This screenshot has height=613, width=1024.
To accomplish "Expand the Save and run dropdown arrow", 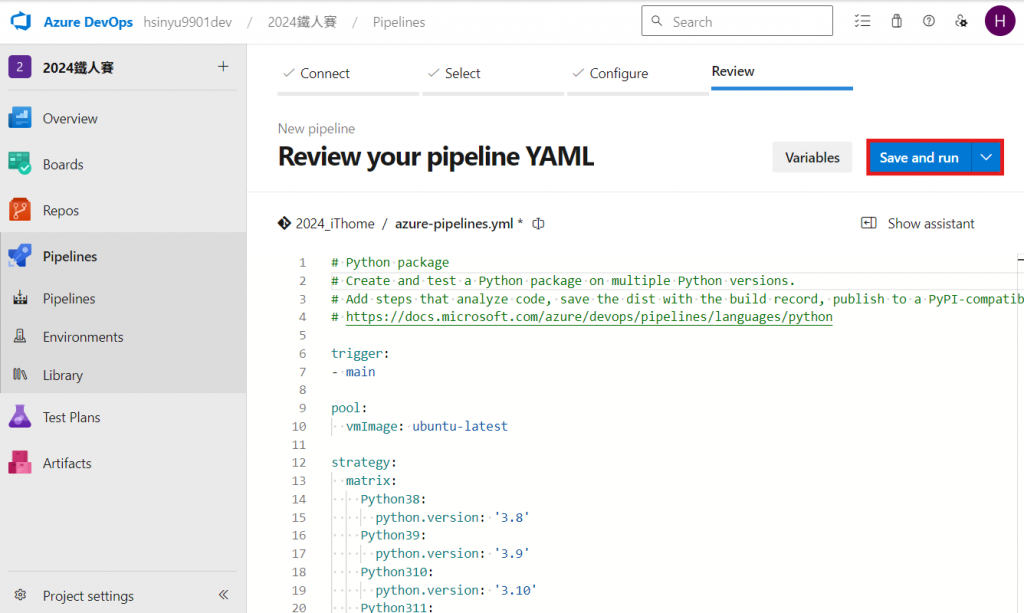I will 986,158.
